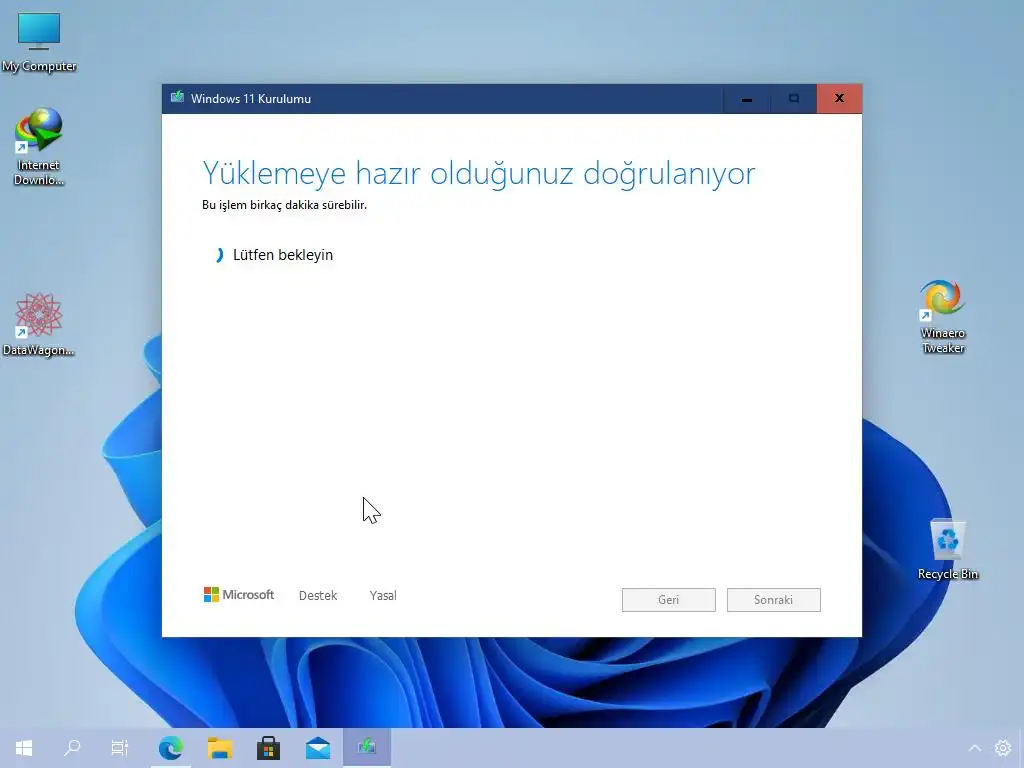Open the Mail app from the taskbar
The height and width of the screenshot is (768, 1024).
click(318, 748)
